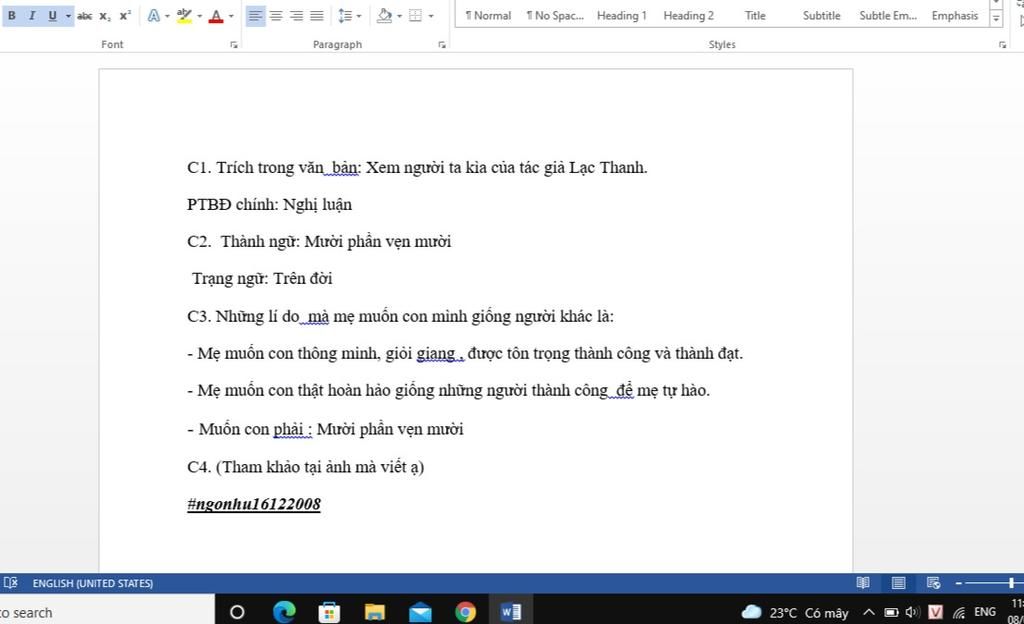
Task: Click line 'Trạng ngữ: Trên đời'
Action: point(262,279)
